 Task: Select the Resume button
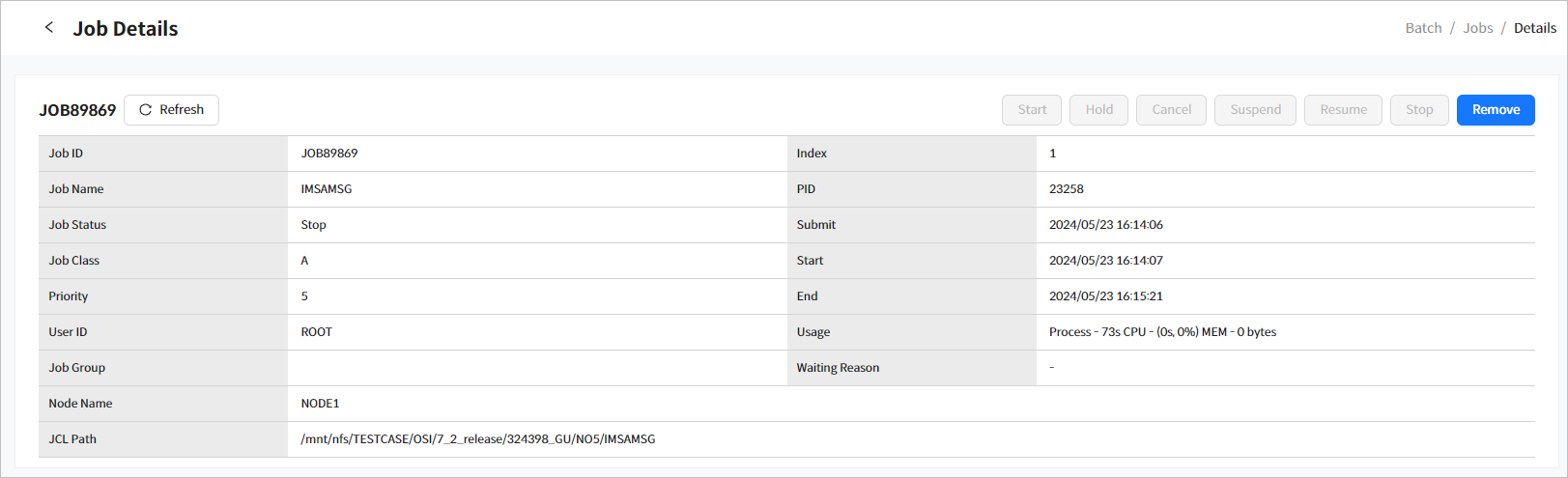click(1343, 110)
